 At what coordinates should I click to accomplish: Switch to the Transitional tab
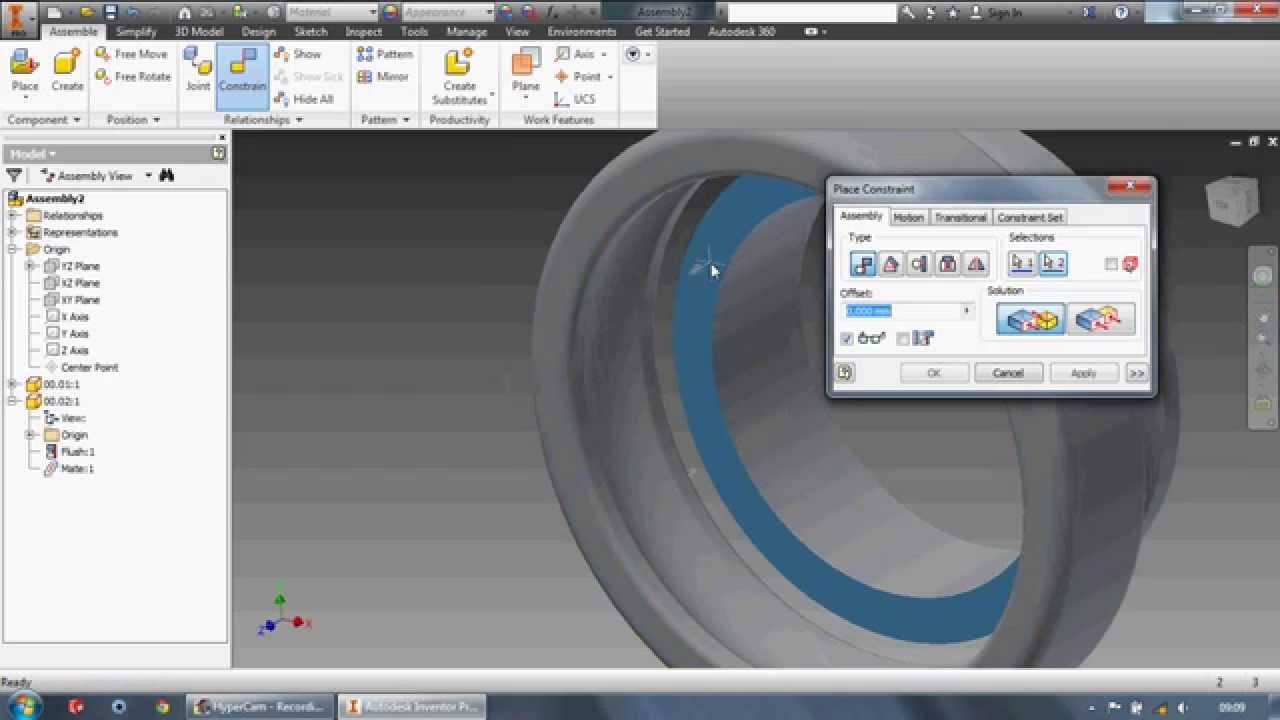point(960,217)
